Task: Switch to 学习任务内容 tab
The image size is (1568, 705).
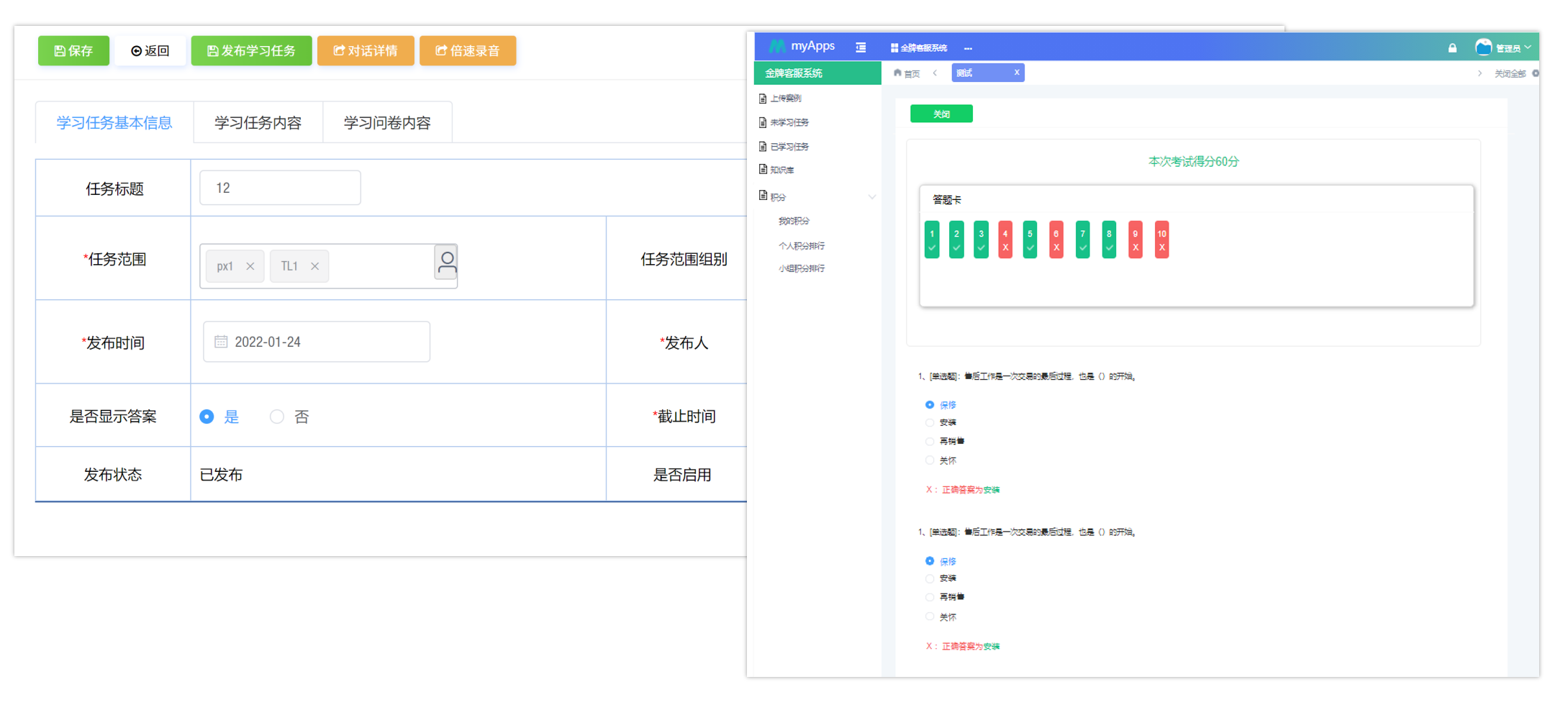Action: point(258,122)
